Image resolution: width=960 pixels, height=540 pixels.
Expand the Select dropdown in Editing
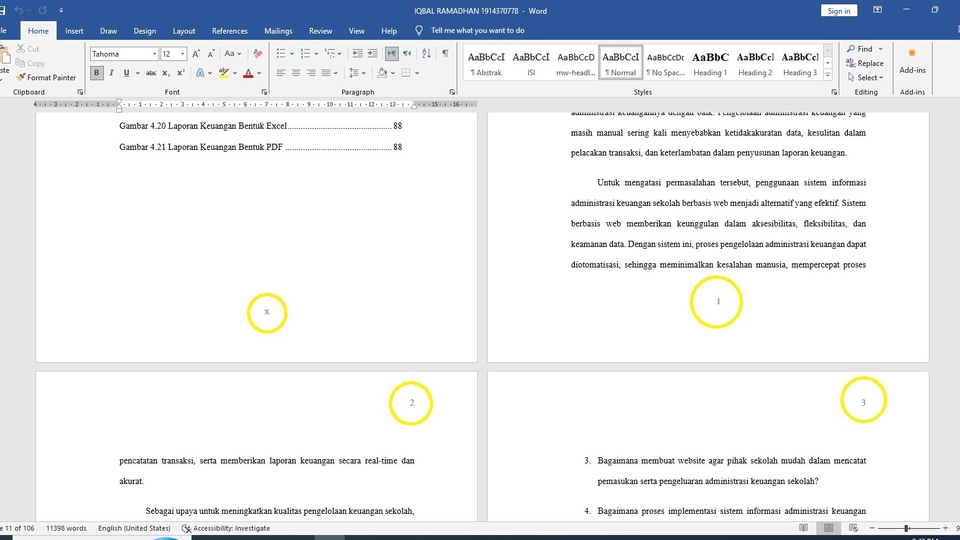[866, 77]
